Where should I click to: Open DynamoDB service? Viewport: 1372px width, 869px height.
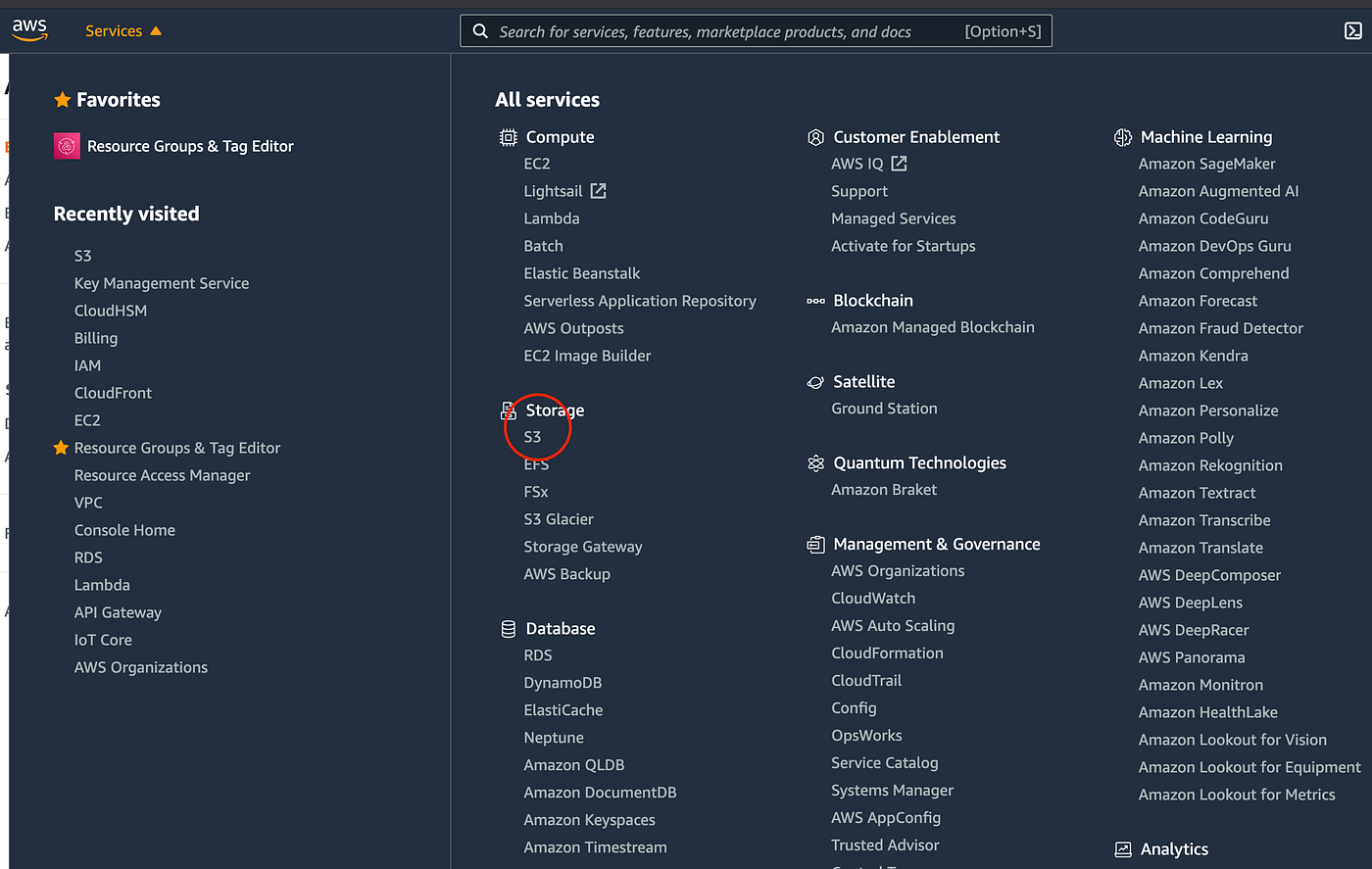point(563,683)
